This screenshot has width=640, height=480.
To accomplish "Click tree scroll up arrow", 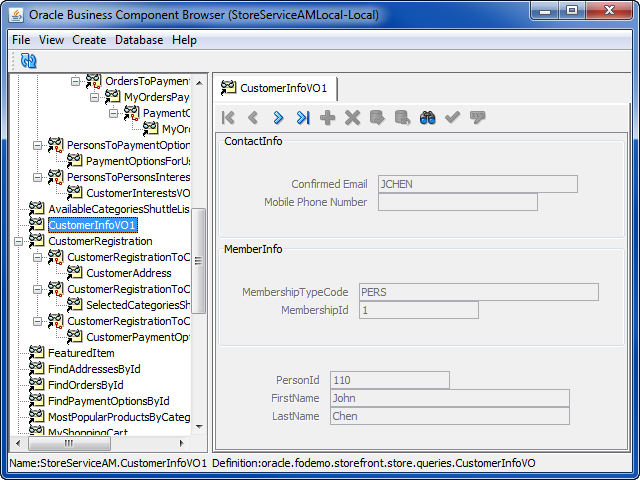I will tap(199, 83).
